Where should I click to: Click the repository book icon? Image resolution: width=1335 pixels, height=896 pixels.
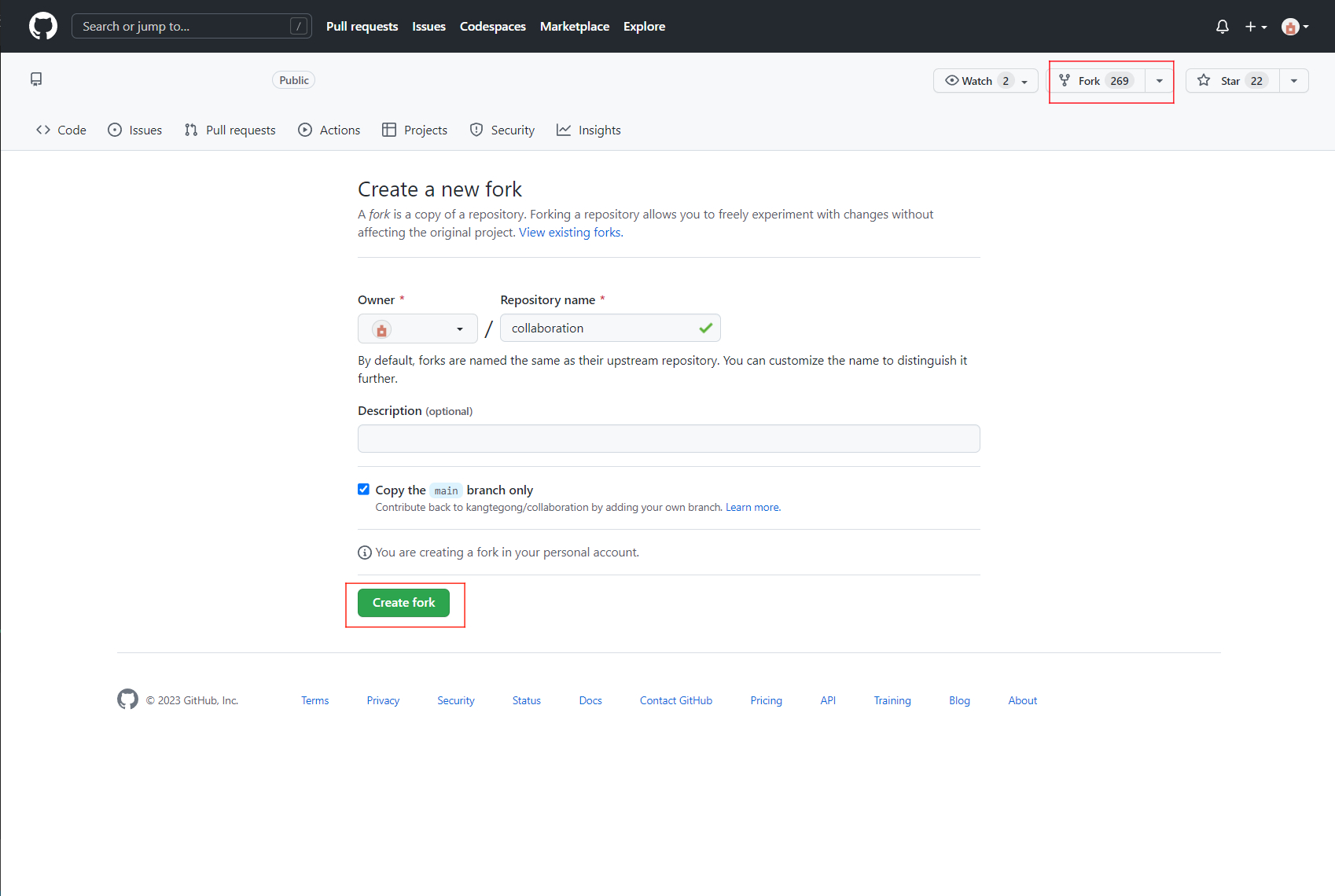pos(36,79)
